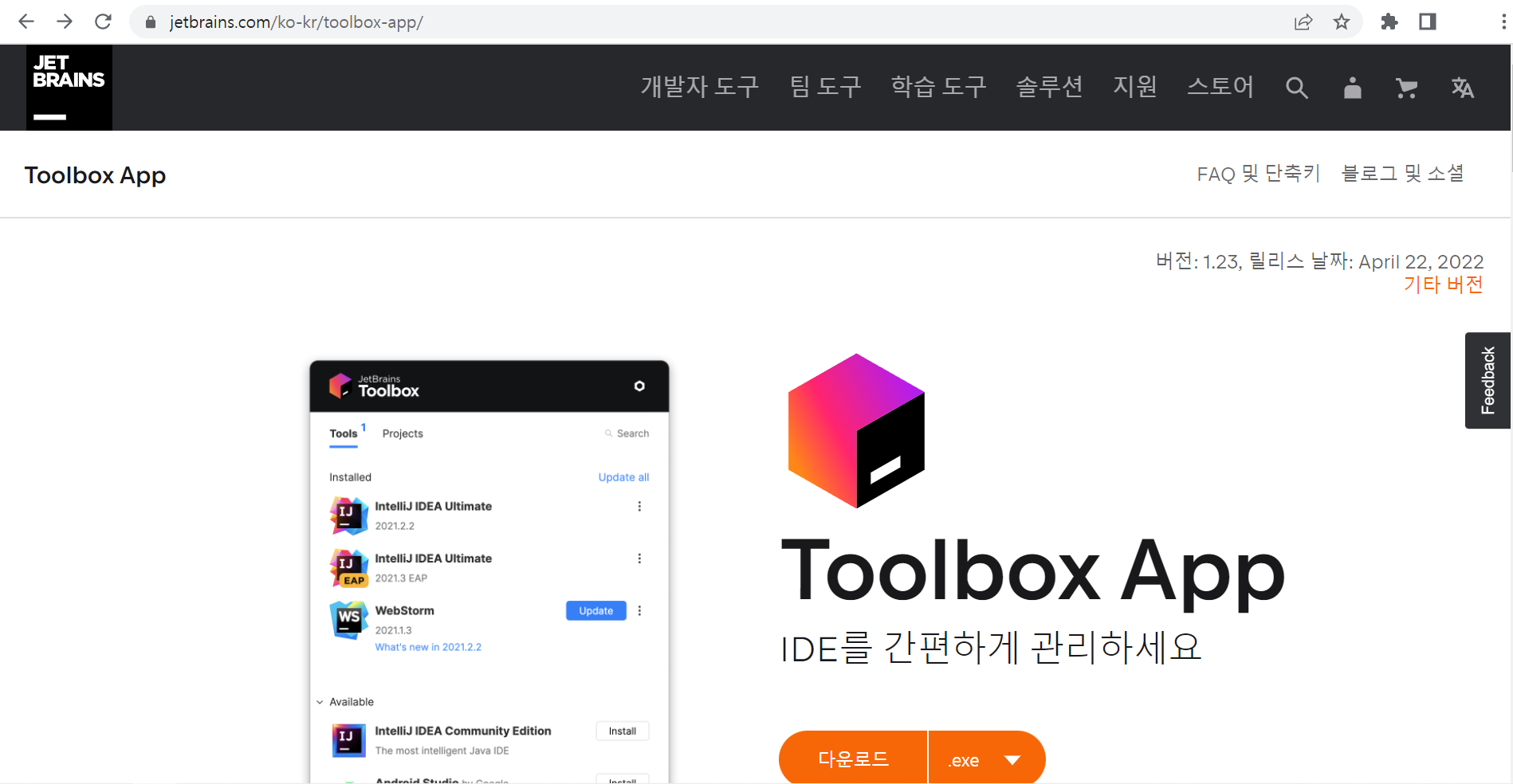Open the 블로그 및 소셜 link
Viewport: 1513px width, 784px height.
[x=1403, y=174]
